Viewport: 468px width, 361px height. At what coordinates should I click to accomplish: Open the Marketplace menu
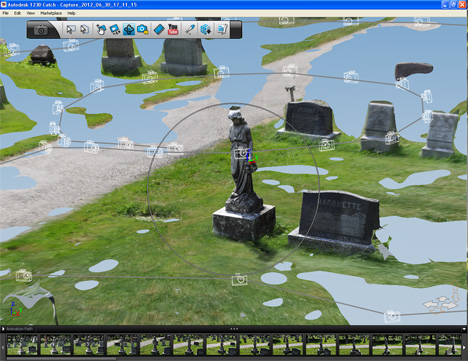(51, 13)
